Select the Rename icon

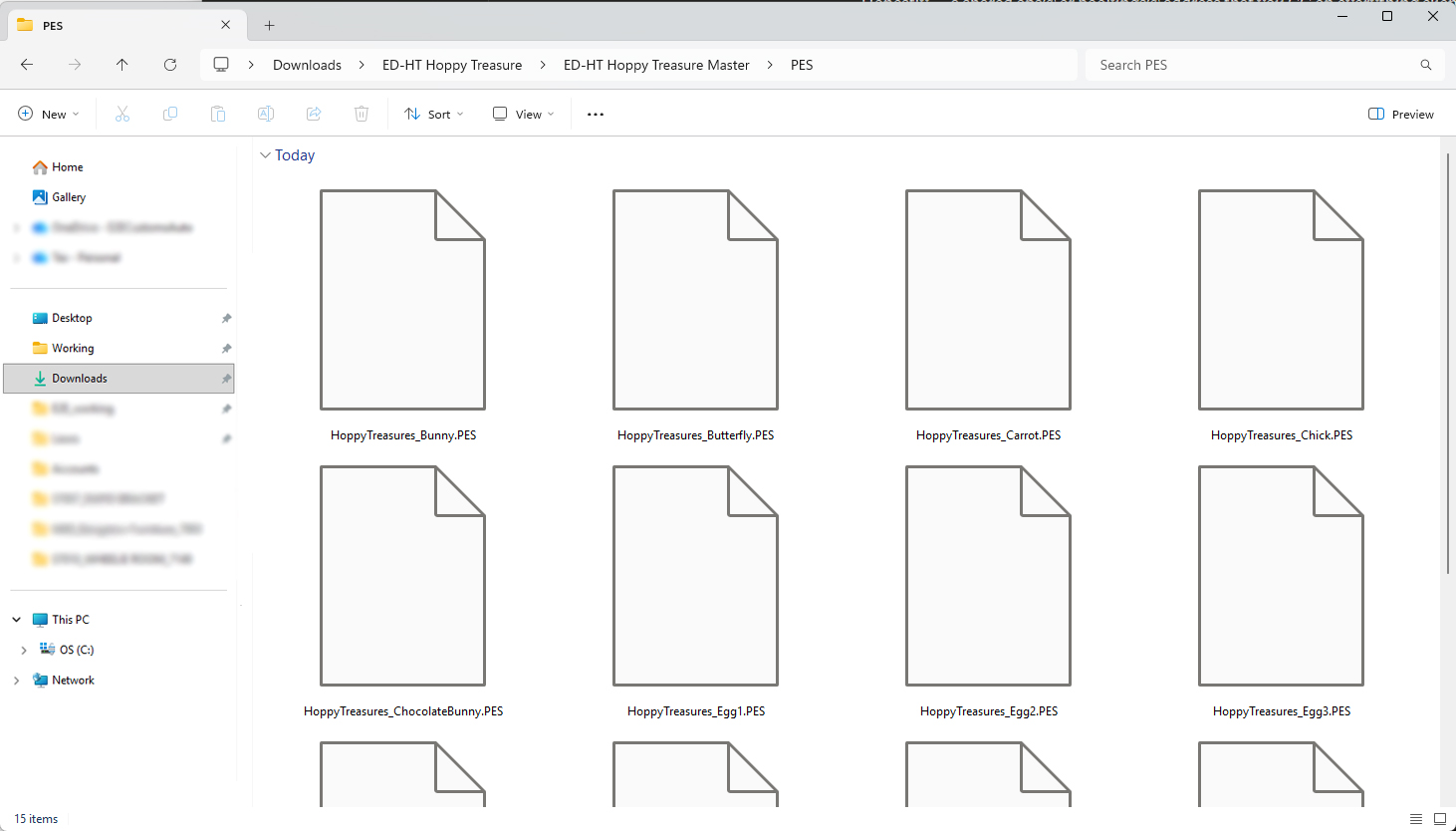pyautogui.click(x=266, y=114)
